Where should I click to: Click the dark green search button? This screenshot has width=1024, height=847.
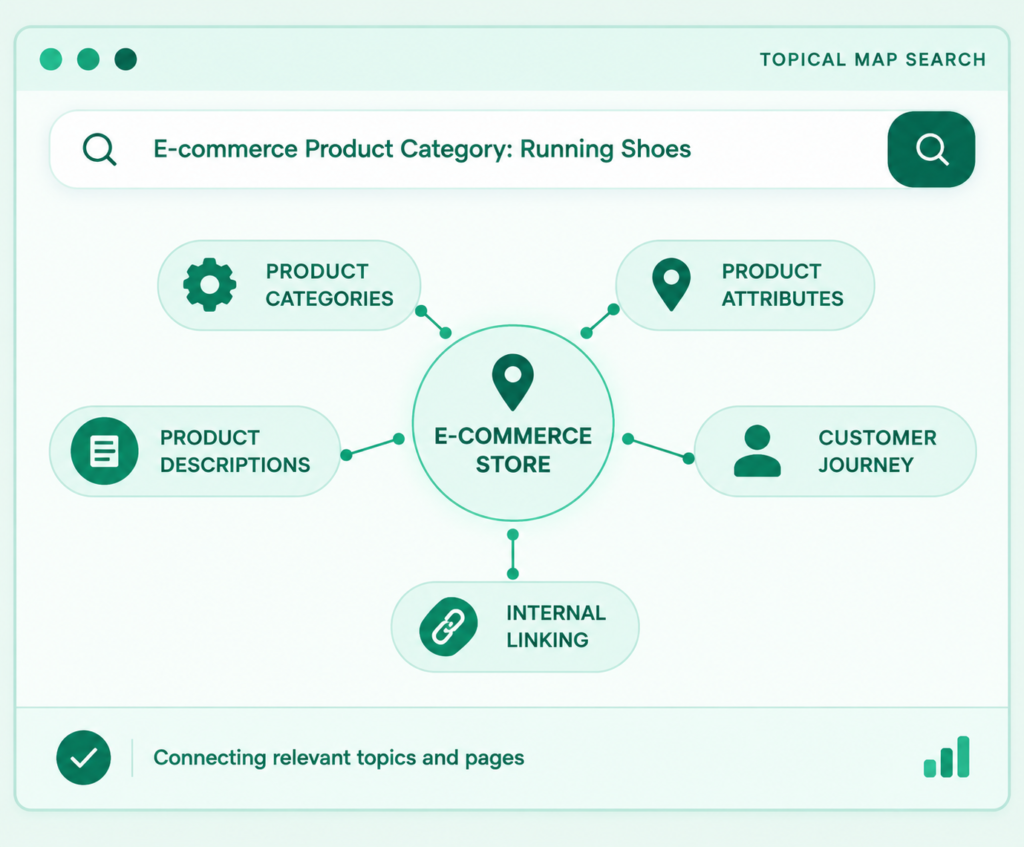click(931, 149)
